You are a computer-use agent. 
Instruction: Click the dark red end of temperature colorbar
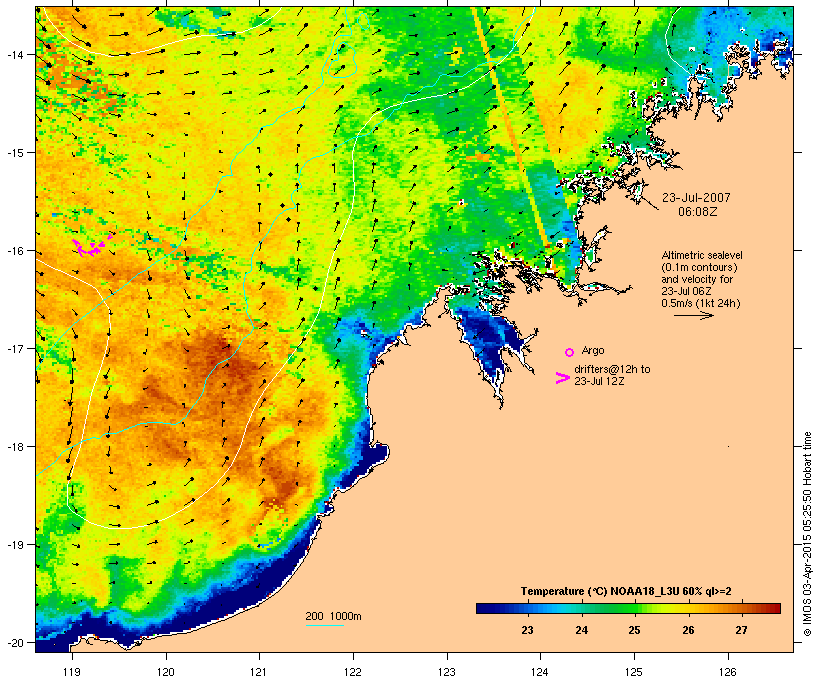774,608
